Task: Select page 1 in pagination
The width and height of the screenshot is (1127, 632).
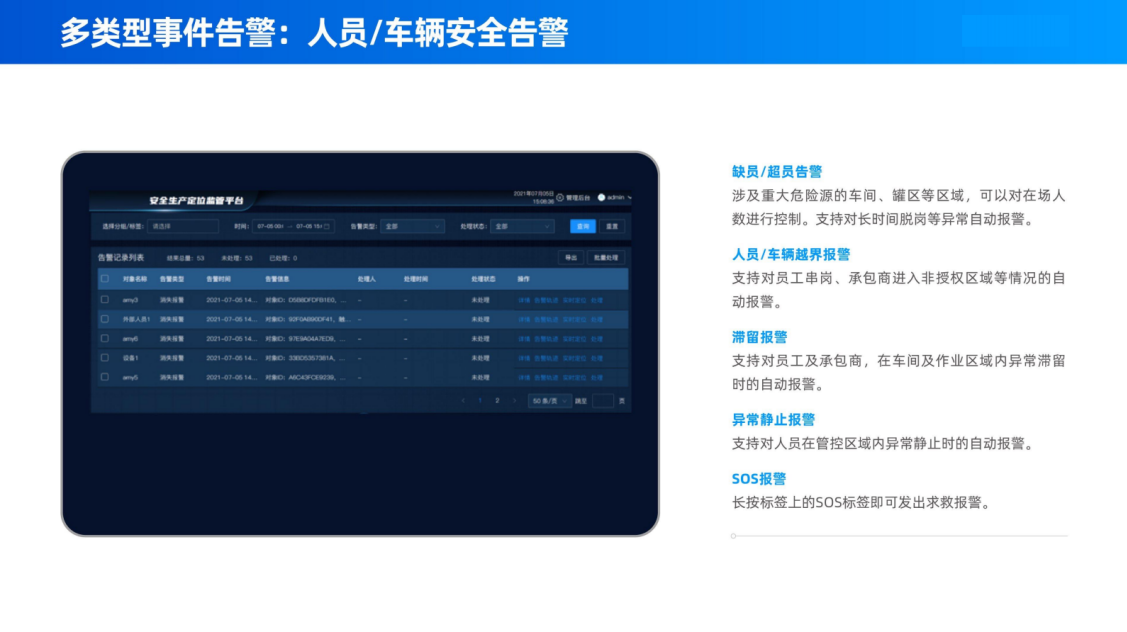Action: click(x=480, y=401)
